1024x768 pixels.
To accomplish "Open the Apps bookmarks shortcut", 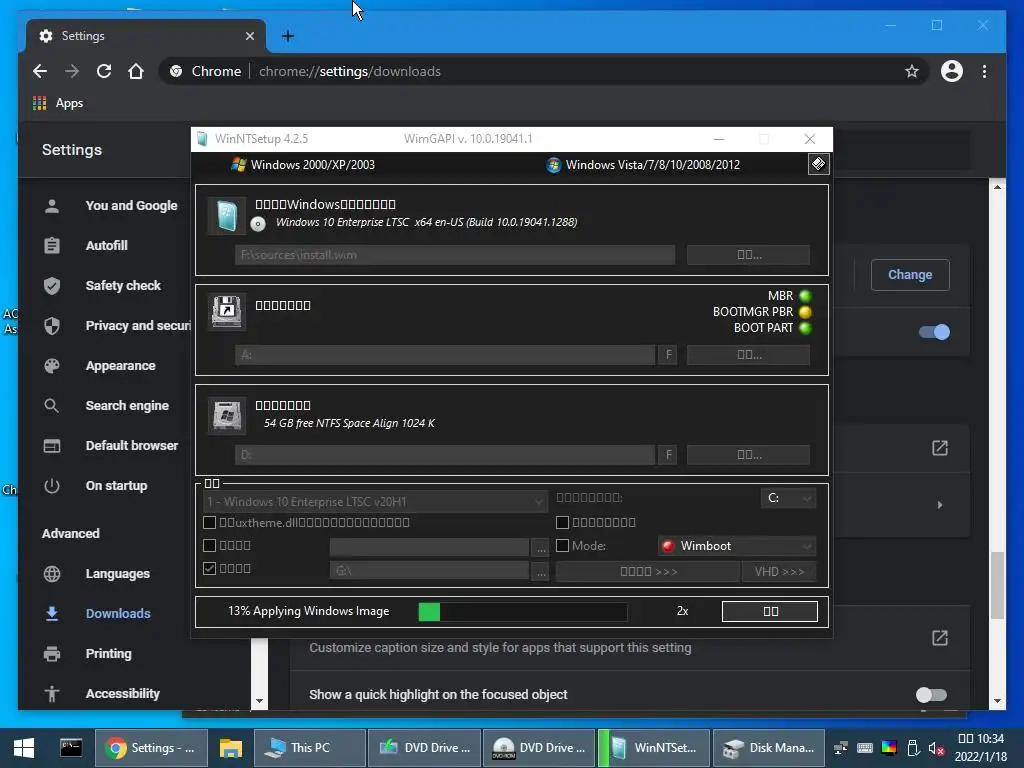I will [58, 103].
